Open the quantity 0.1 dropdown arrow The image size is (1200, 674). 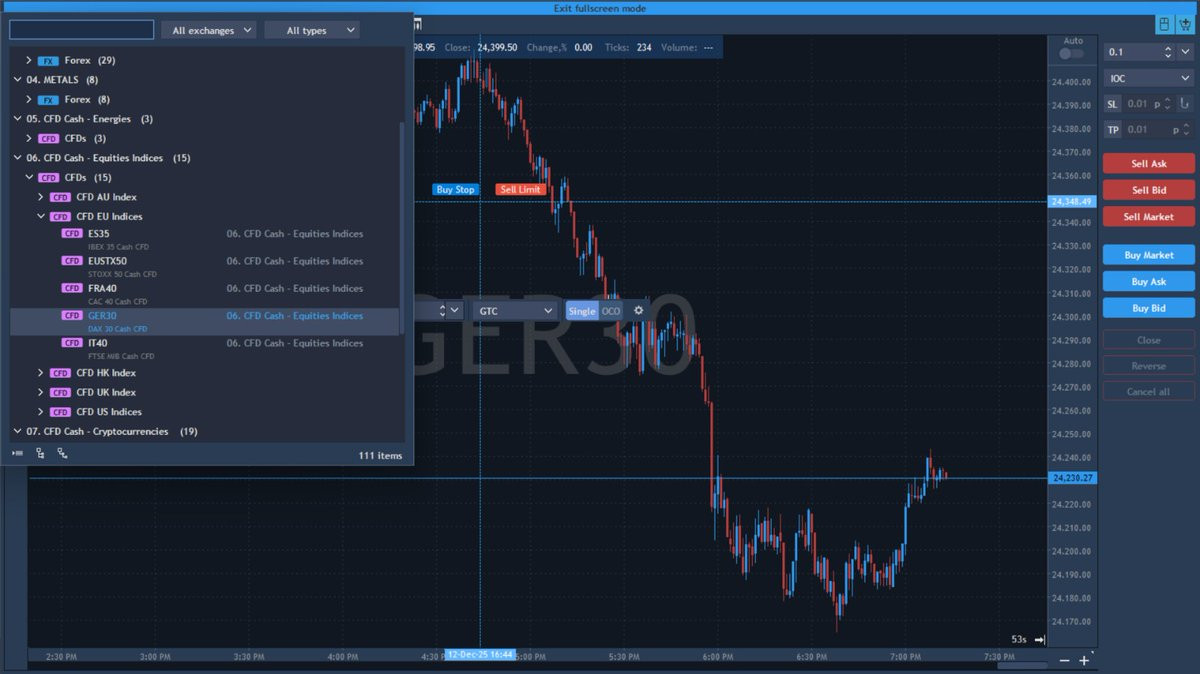1185,52
